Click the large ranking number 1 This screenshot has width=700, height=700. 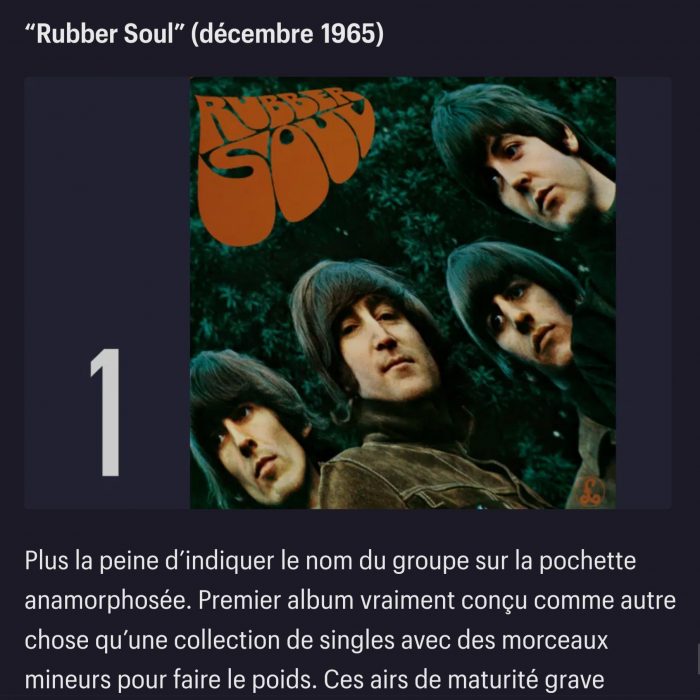(105, 412)
